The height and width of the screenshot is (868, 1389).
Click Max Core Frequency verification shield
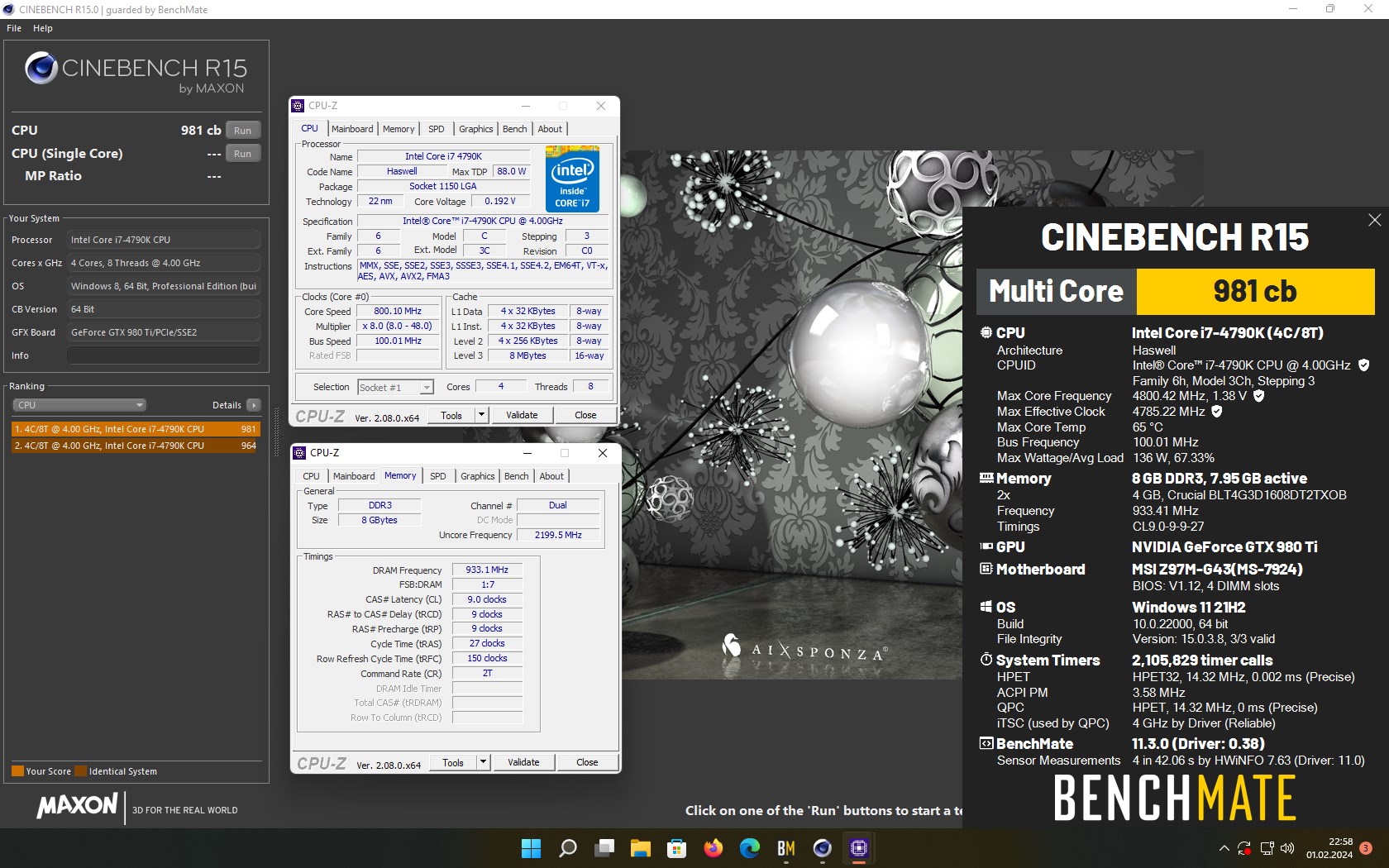1259,396
